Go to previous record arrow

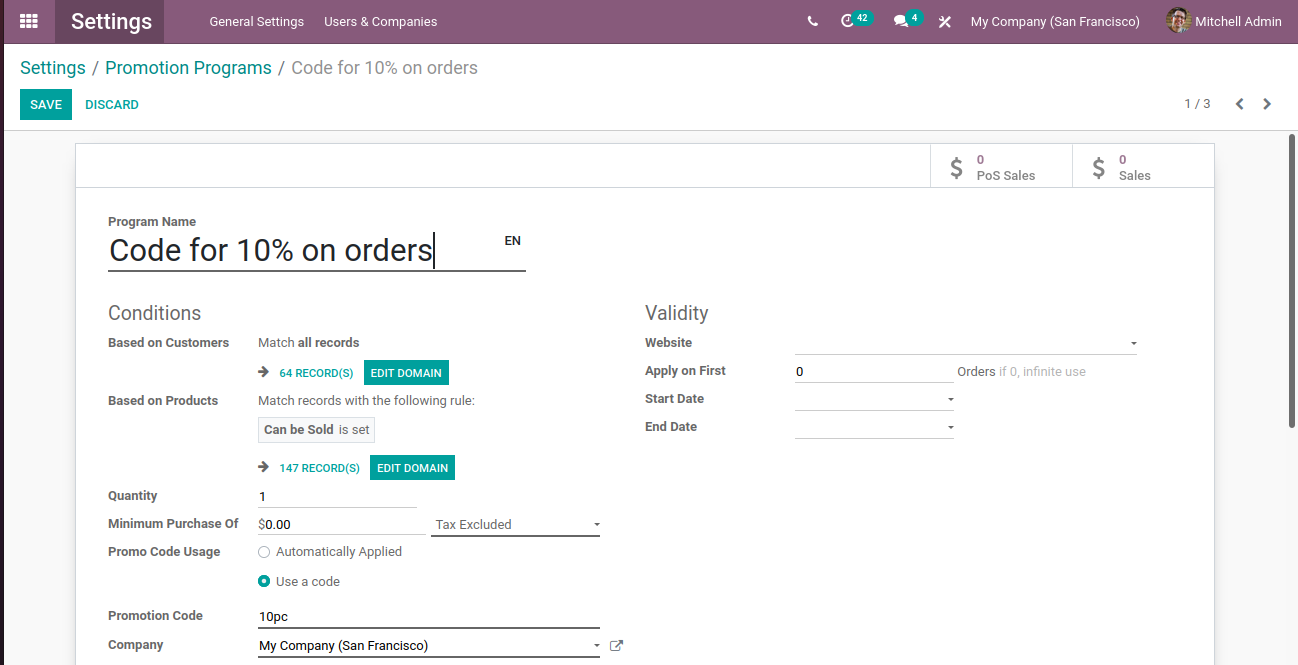[x=1239, y=104]
